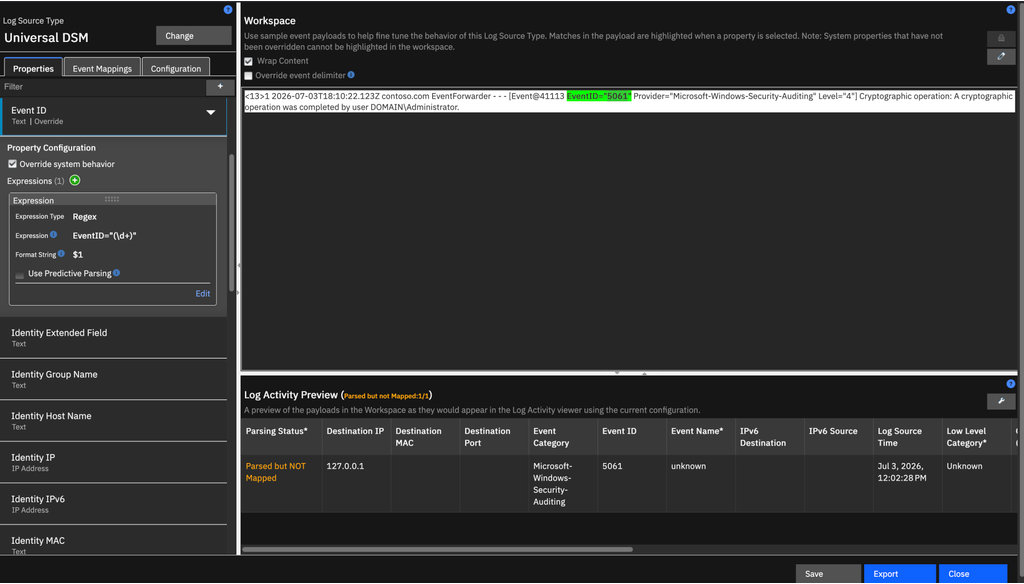Viewport: 1024px width, 584px height.
Task: Click the Event ID column header
Action: pos(632,436)
